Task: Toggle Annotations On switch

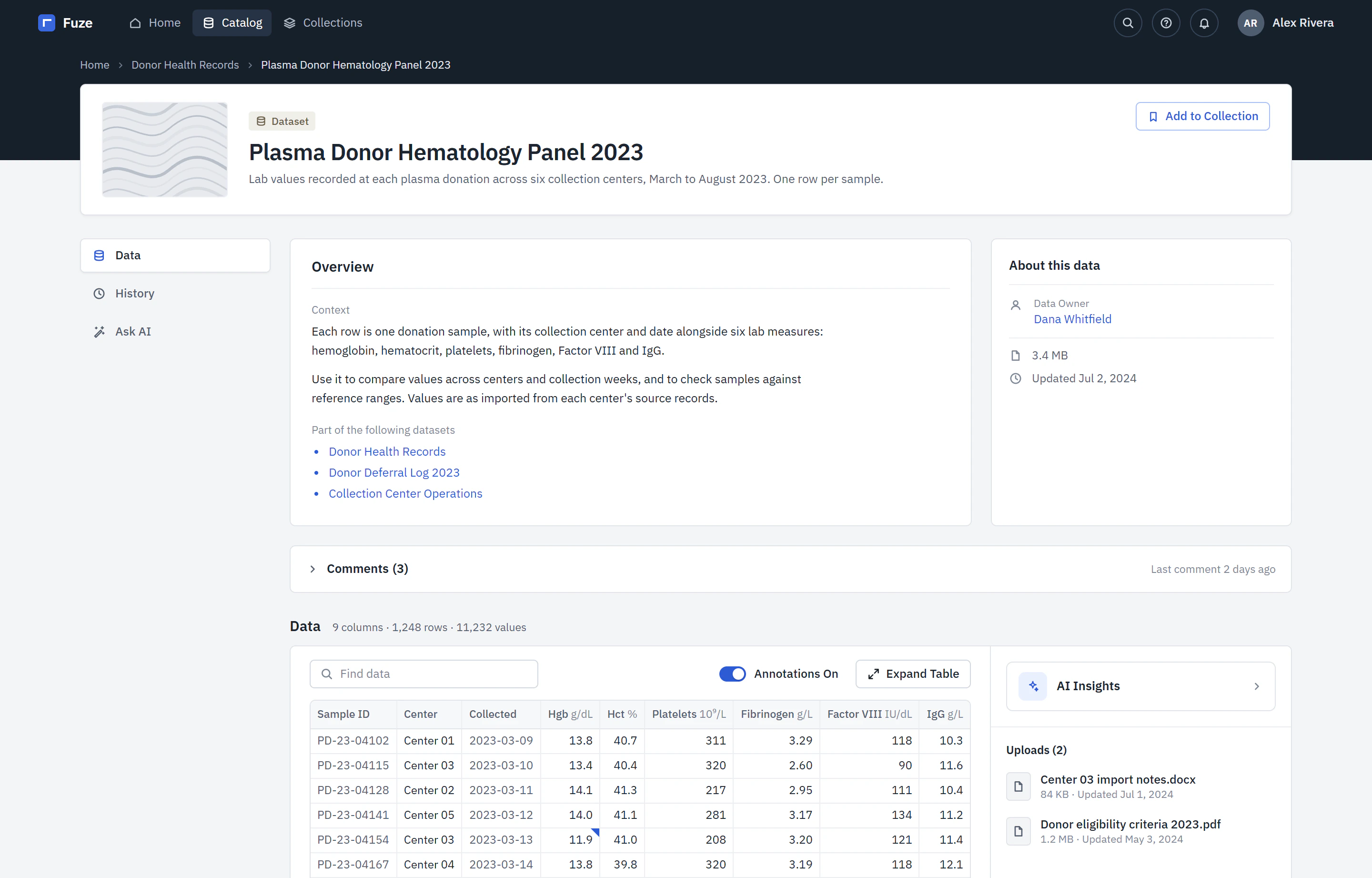Action: [732, 674]
